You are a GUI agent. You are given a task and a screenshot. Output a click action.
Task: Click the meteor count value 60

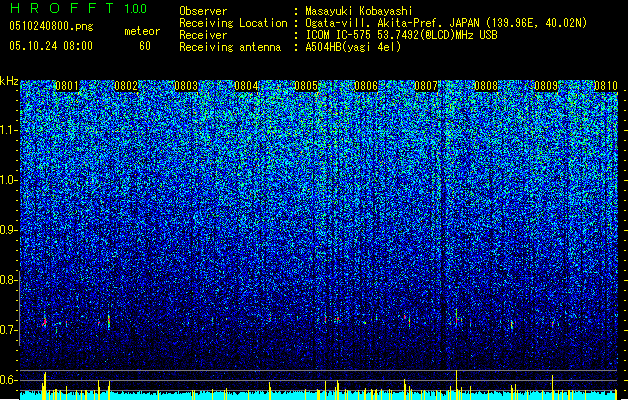pos(145,46)
